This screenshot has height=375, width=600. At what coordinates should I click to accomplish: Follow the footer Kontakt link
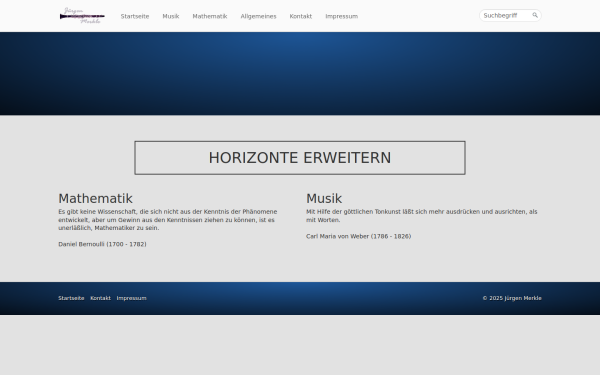pos(100,298)
